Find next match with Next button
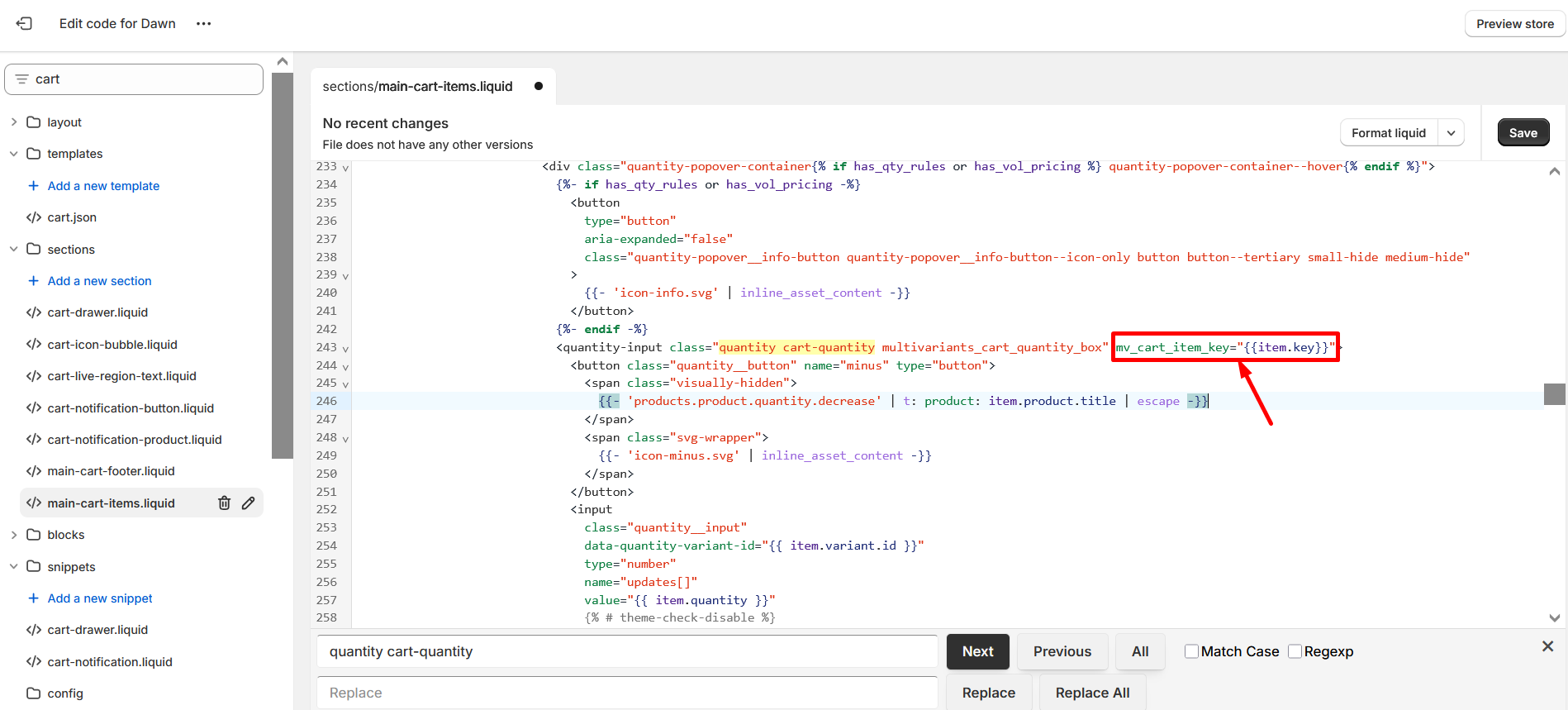Viewport: 1568px width, 710px height. pos(977,651)
